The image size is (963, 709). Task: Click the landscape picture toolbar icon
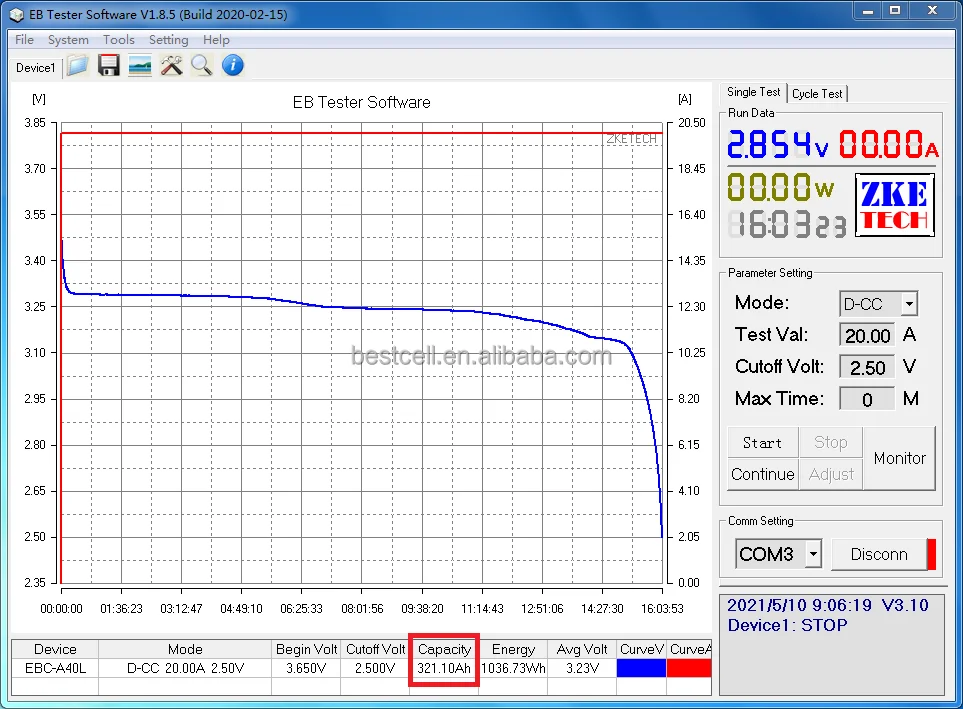coord(140,66)
